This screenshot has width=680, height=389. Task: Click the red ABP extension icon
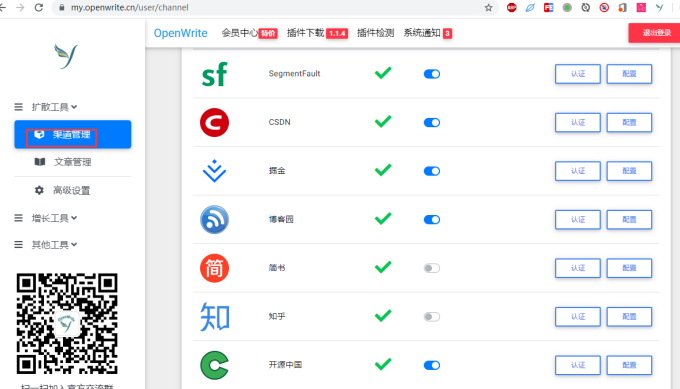click(512, 7)
